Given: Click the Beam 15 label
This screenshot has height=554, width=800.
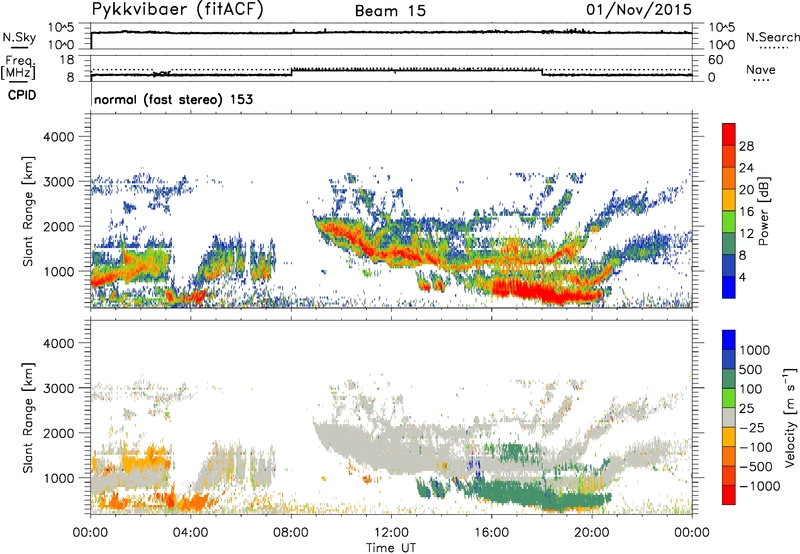Looking at the screenshot, I should point(390,11).
